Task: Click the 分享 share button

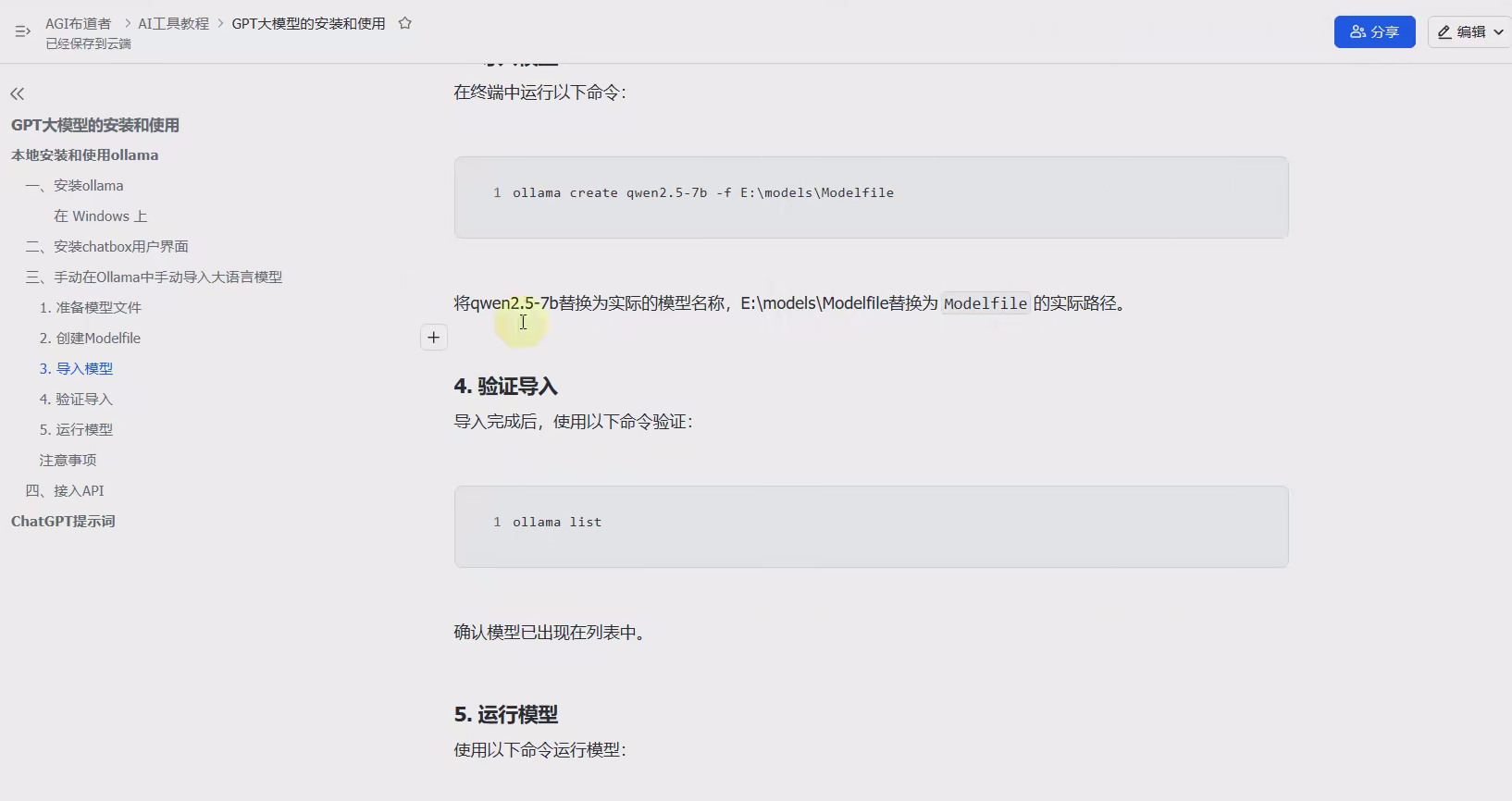Action: coord(1374,31)
